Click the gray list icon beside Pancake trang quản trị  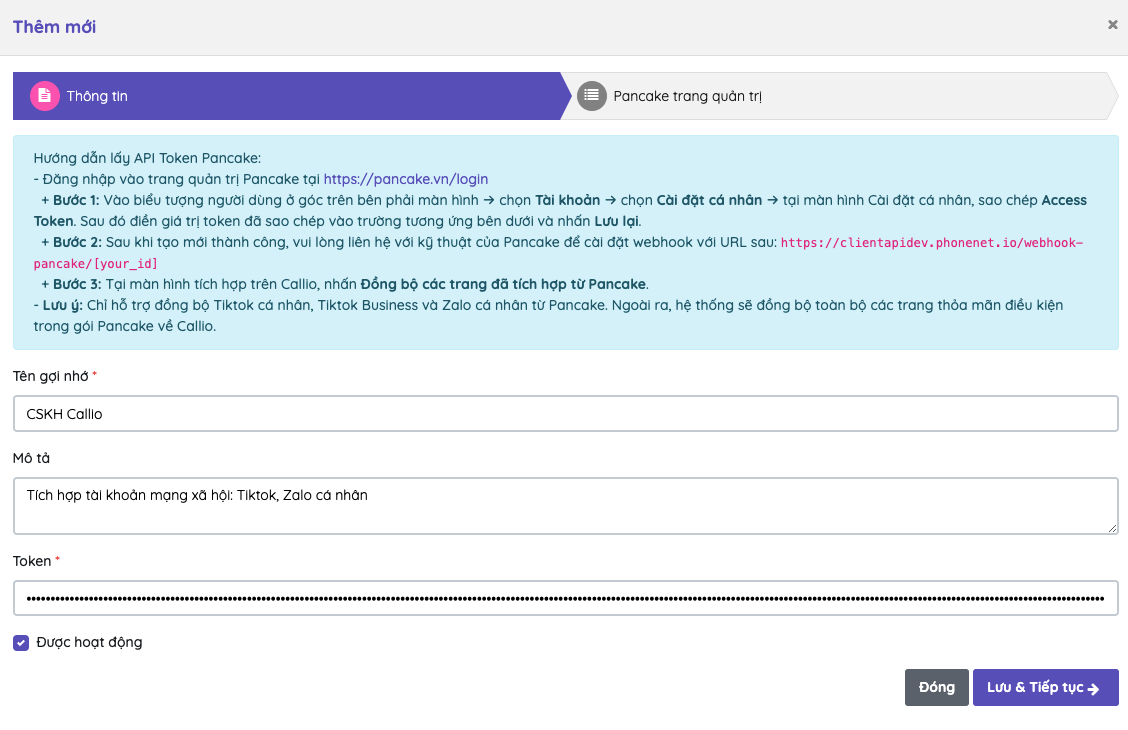pyautogui.click(x=592, y=96)
